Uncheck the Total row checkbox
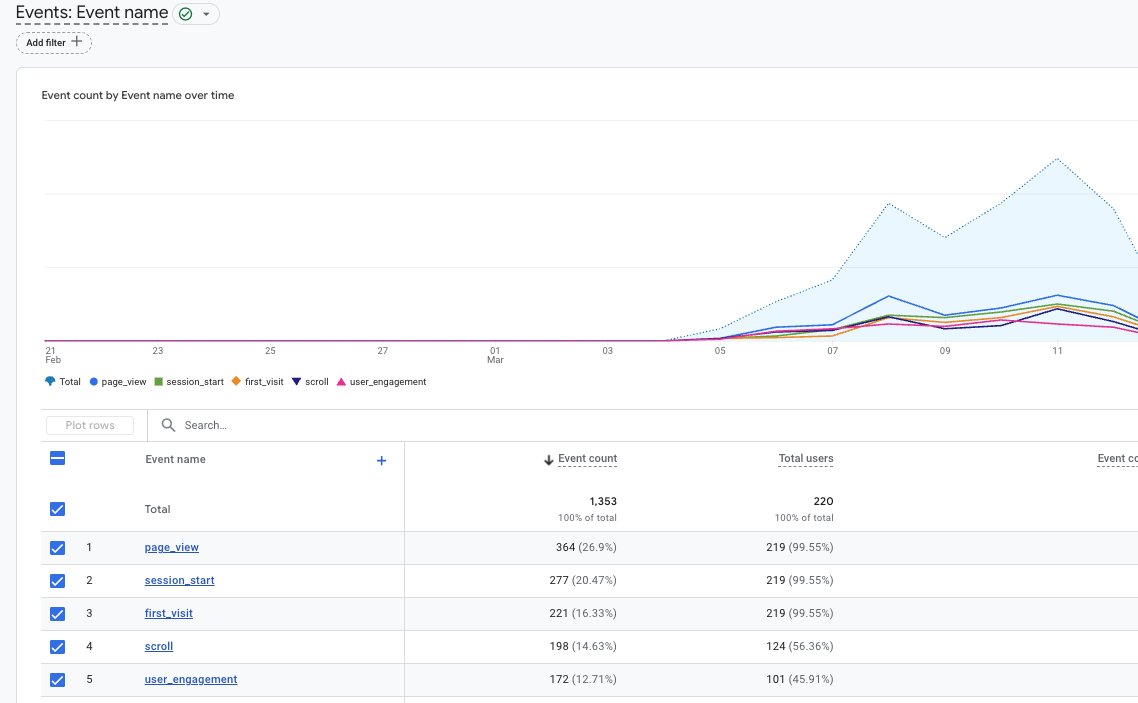The height and width of the screenshot is (703, 1138). click(x=57, y=509)
